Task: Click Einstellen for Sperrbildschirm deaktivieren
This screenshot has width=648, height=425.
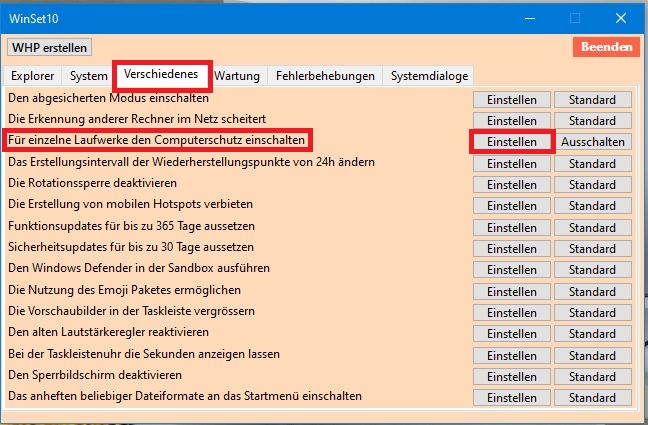Action: point(512,377)
